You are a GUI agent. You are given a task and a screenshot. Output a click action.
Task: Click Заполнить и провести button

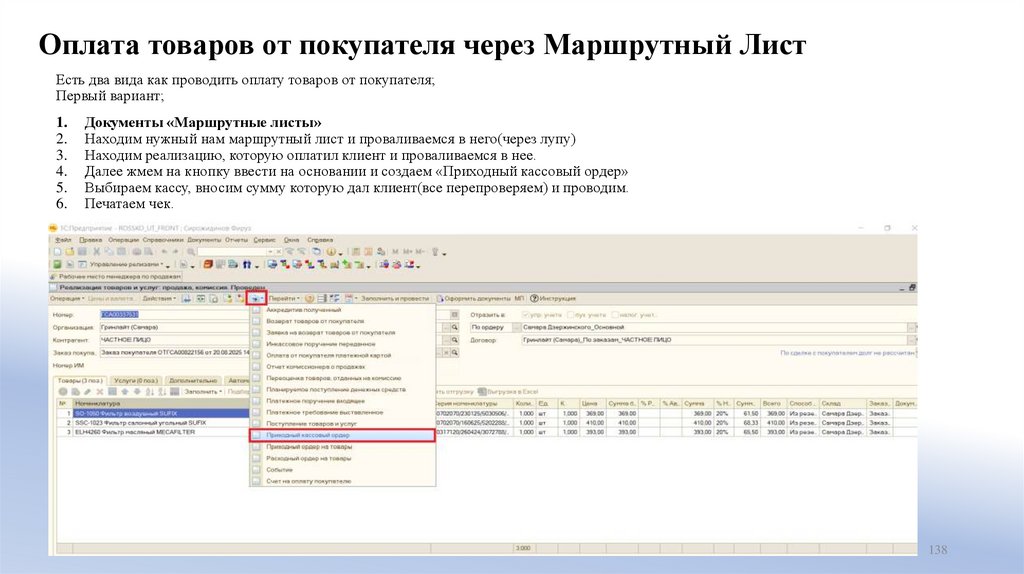tap(394, 298)
